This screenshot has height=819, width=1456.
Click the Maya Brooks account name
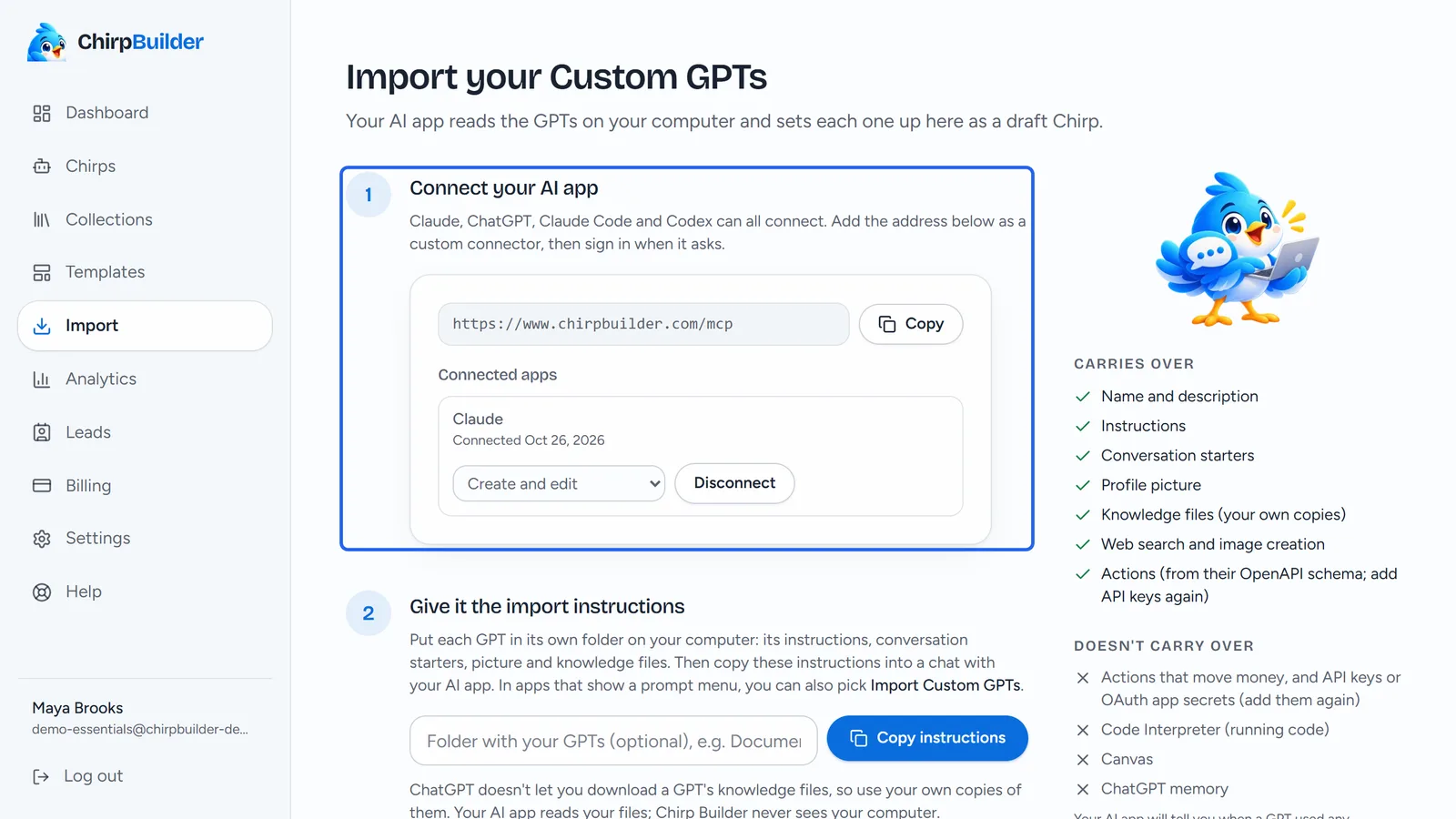[77, 708]
